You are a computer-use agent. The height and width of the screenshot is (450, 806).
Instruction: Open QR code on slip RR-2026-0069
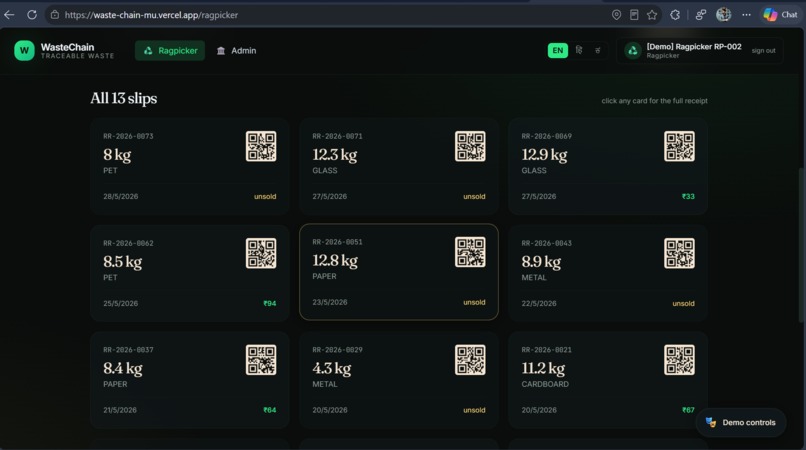[x=679, y=146]
